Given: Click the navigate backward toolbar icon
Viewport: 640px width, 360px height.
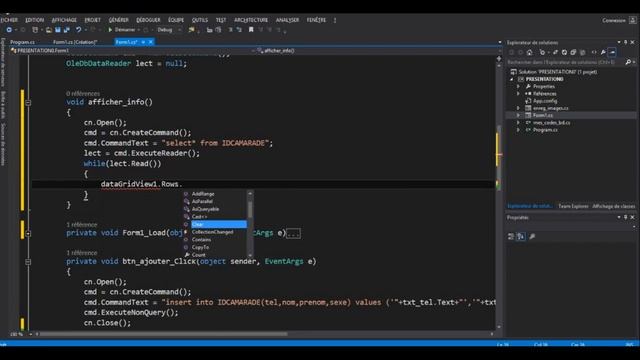Looking at the screenshot, I should [9, 30].
